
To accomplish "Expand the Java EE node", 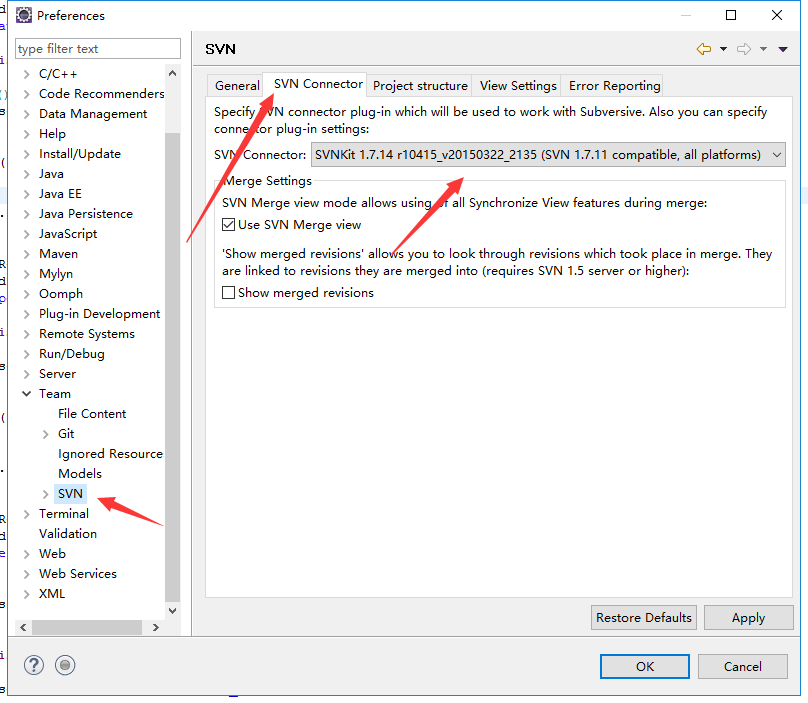I will pos(27,194).
